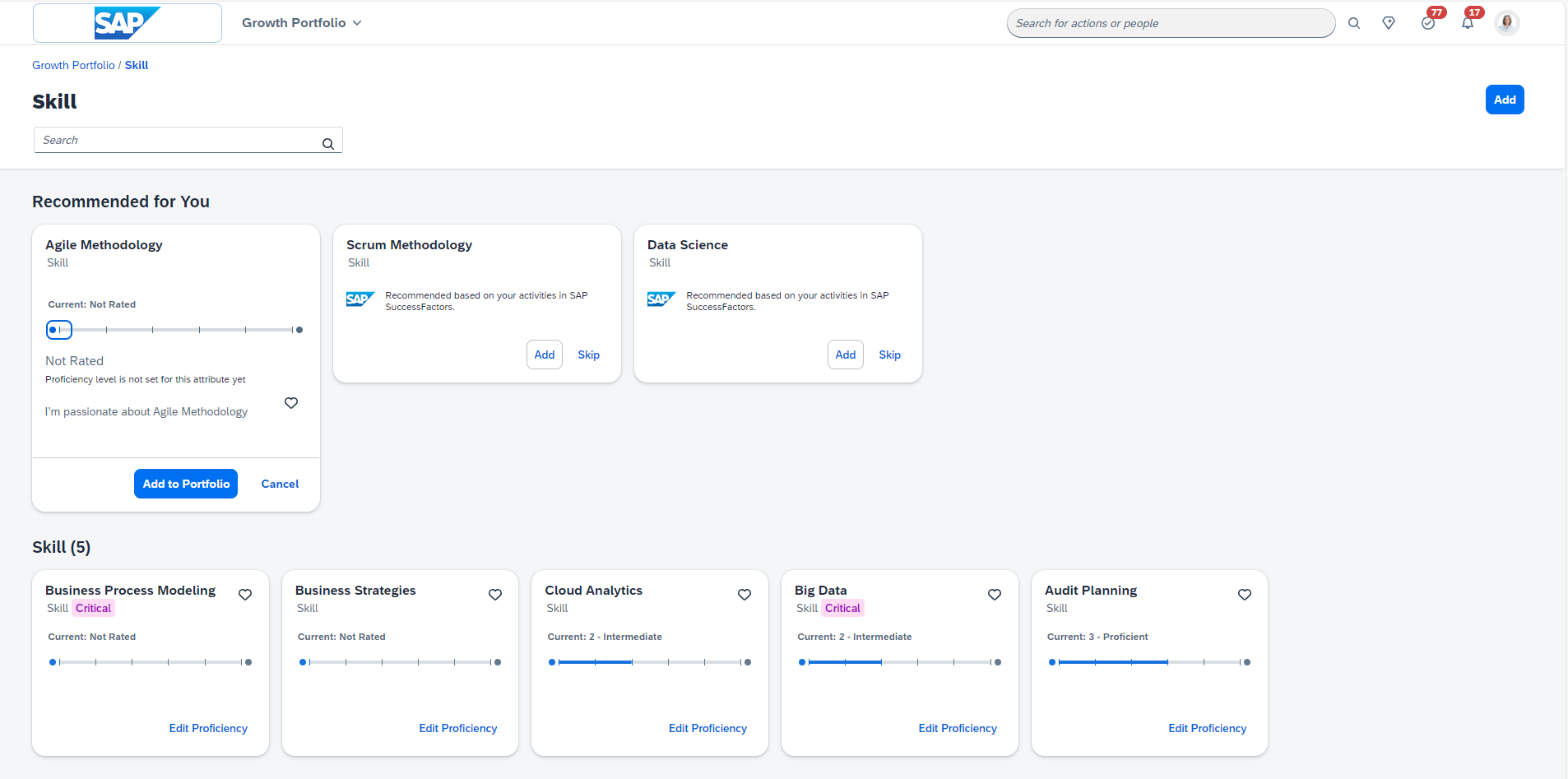
Task: Add the Scrum Methodology skill
Action: [x=545, y=355]
